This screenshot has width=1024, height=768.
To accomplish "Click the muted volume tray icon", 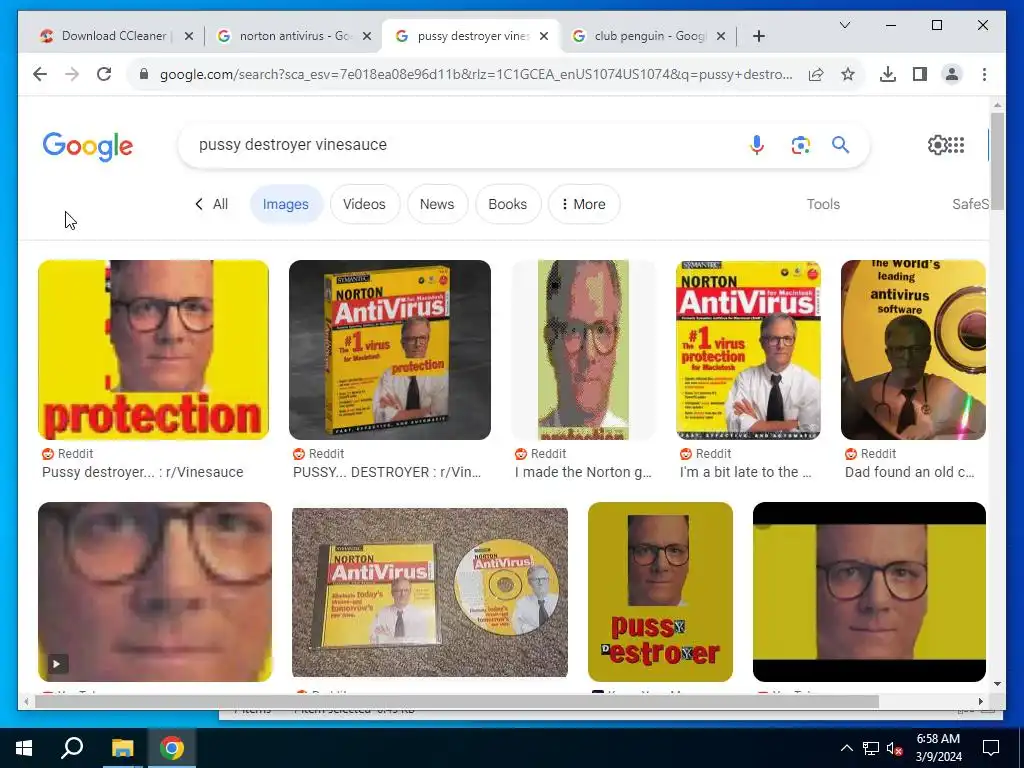I will [x=895, y=748].
